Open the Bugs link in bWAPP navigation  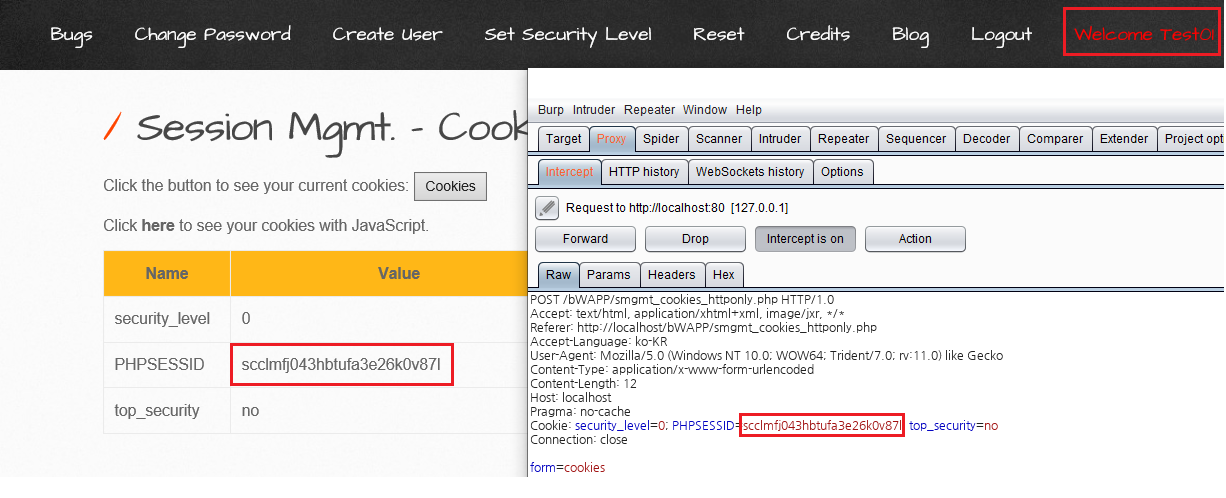pyautogui.click(x=71, y=34)
